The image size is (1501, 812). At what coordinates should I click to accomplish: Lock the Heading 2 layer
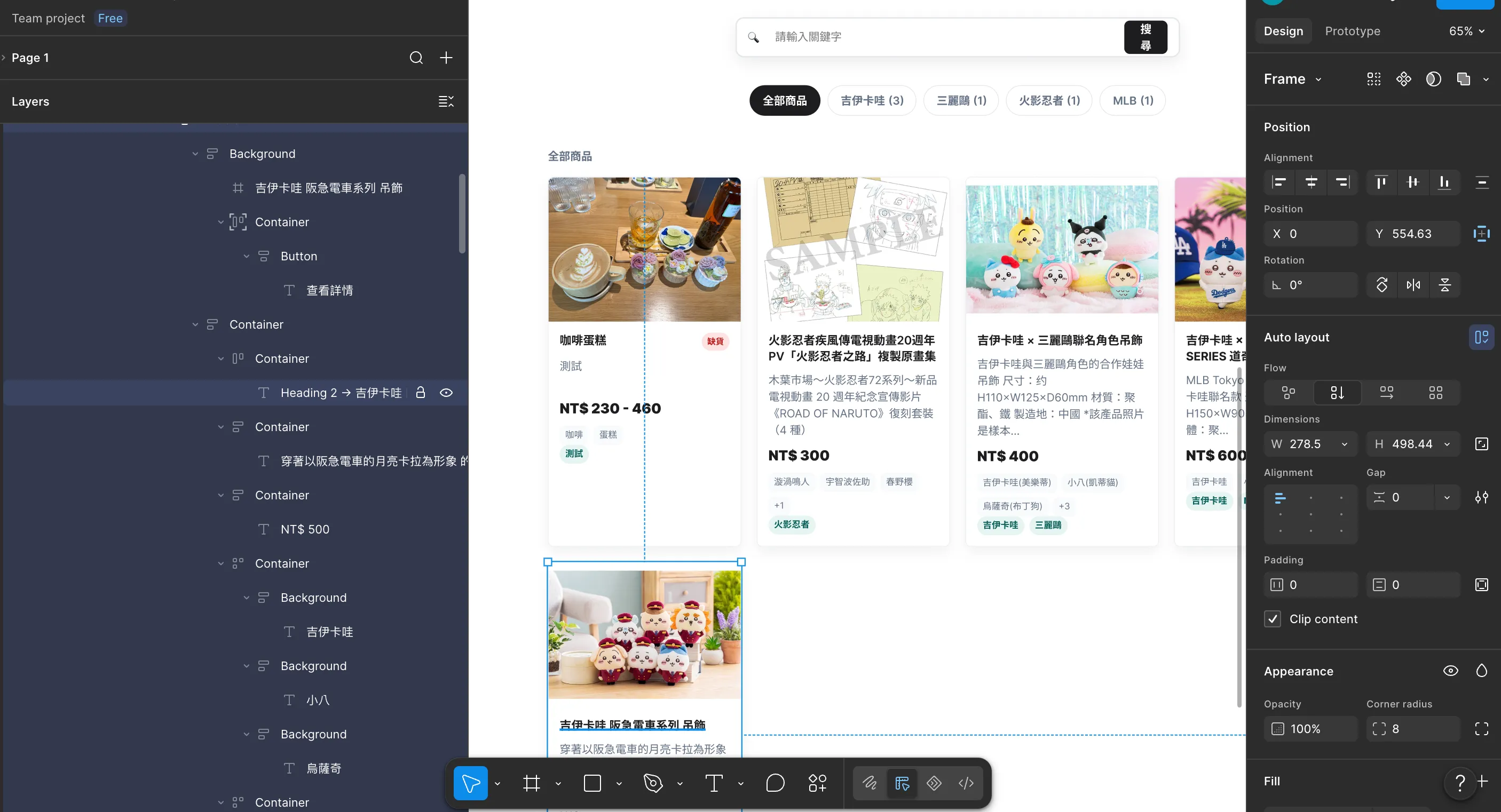point(420,393)
